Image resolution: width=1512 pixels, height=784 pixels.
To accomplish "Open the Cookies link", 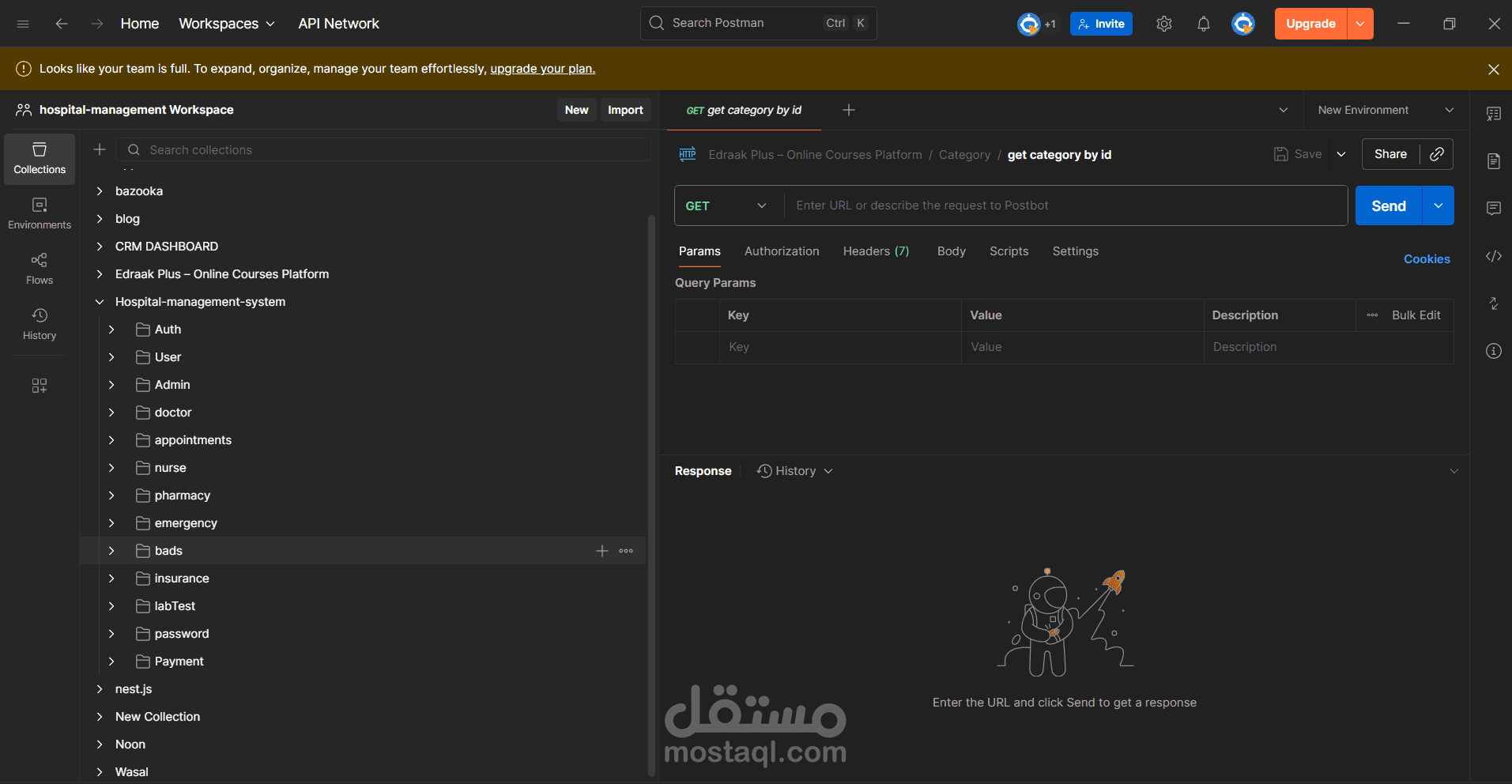I will click(x=1427, y=259).
